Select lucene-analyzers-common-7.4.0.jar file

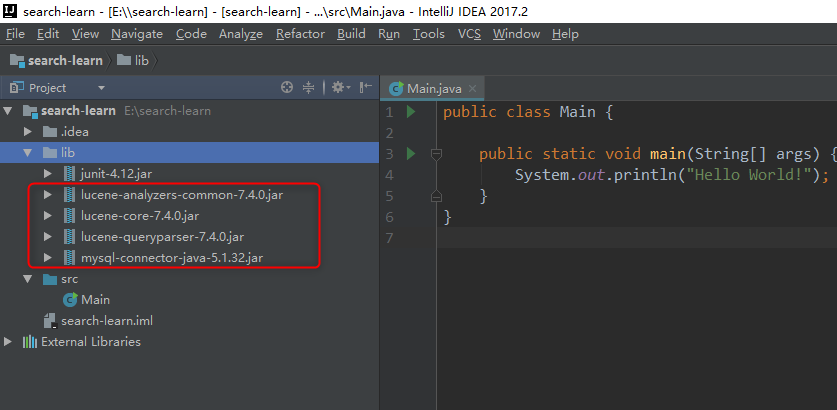pos(182,195)
